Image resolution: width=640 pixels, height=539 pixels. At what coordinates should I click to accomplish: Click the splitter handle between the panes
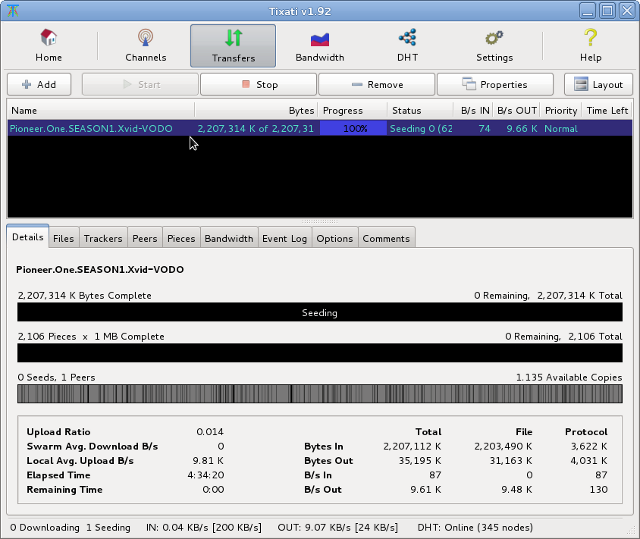(x=320, y=222)
